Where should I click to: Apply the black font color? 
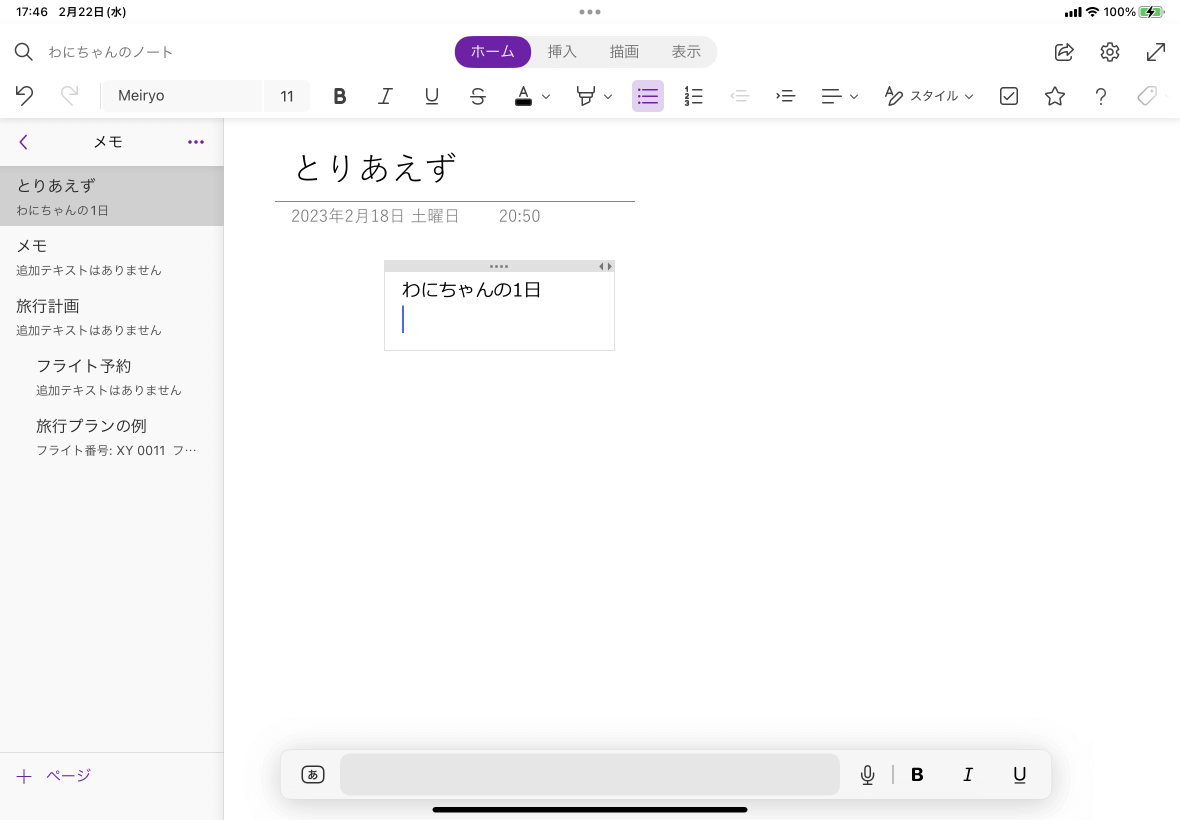(524, 96)
